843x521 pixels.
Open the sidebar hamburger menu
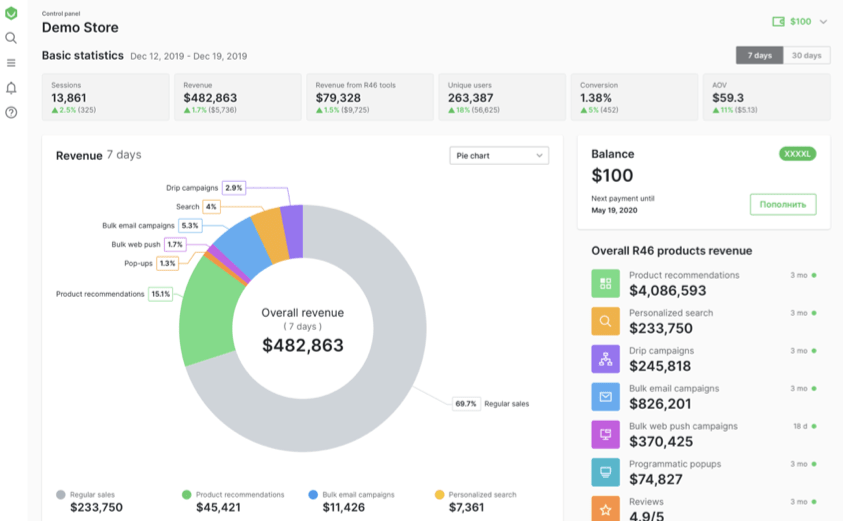pyautogui.click(x=11, y=63)
